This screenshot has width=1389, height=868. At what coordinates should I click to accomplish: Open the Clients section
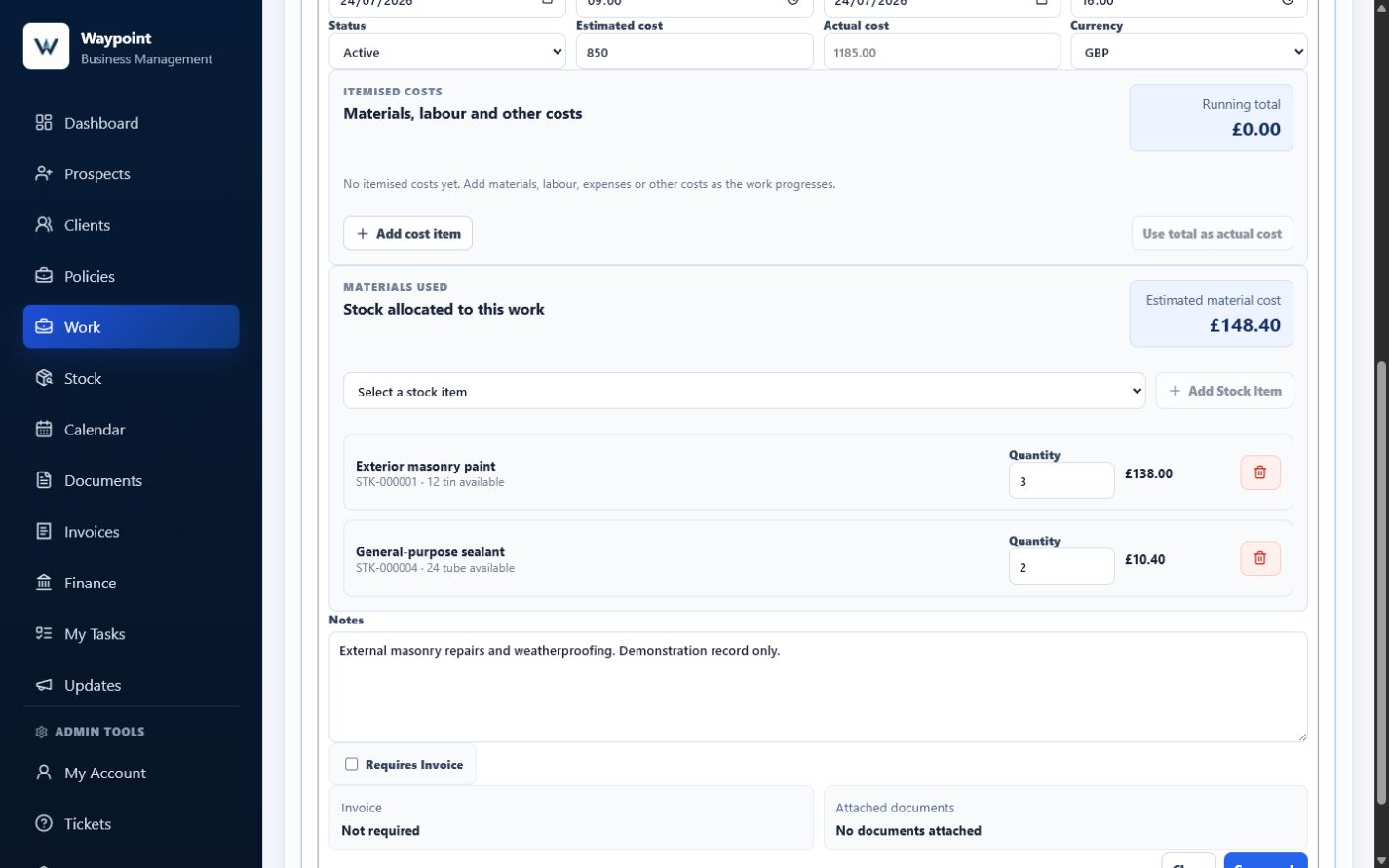point(131,225)
